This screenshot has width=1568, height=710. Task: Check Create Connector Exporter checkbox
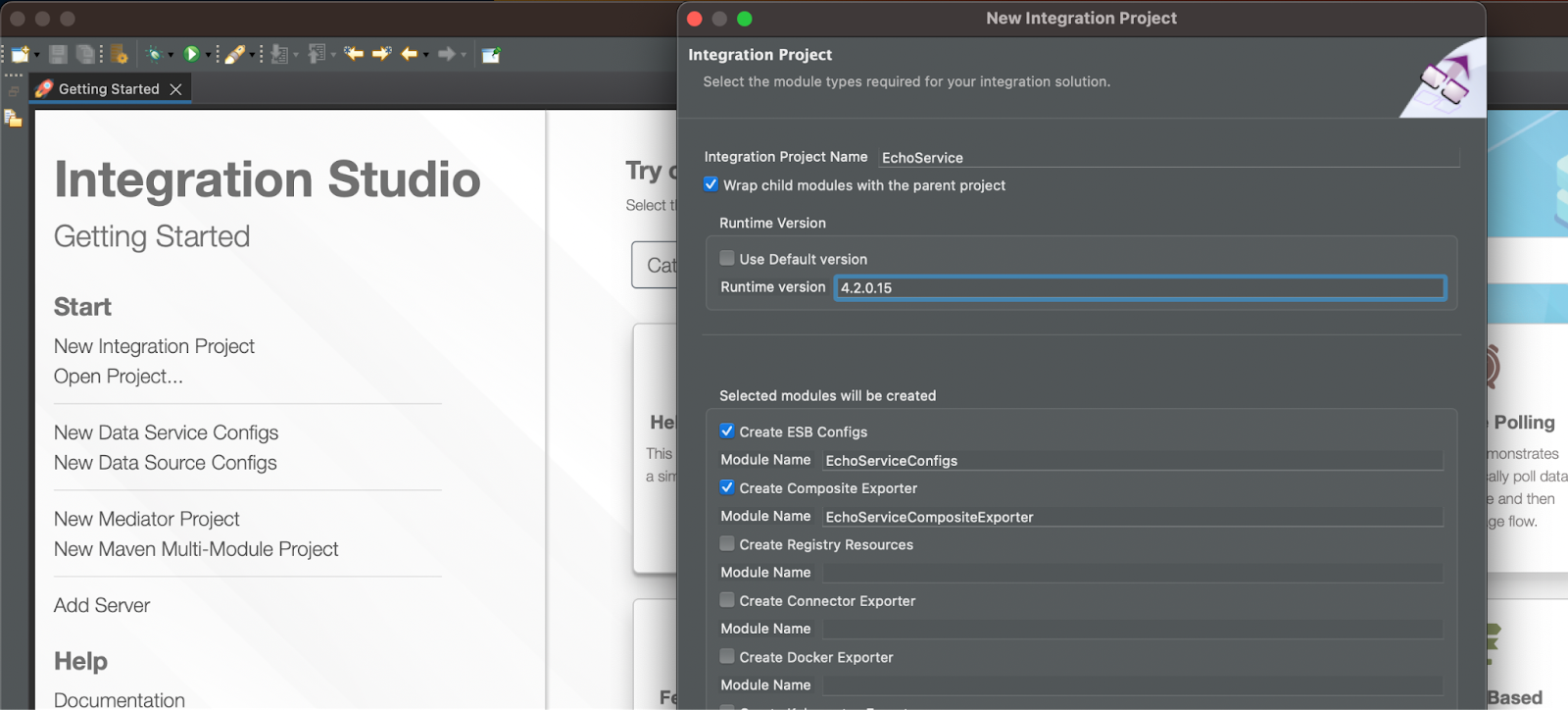727,600
